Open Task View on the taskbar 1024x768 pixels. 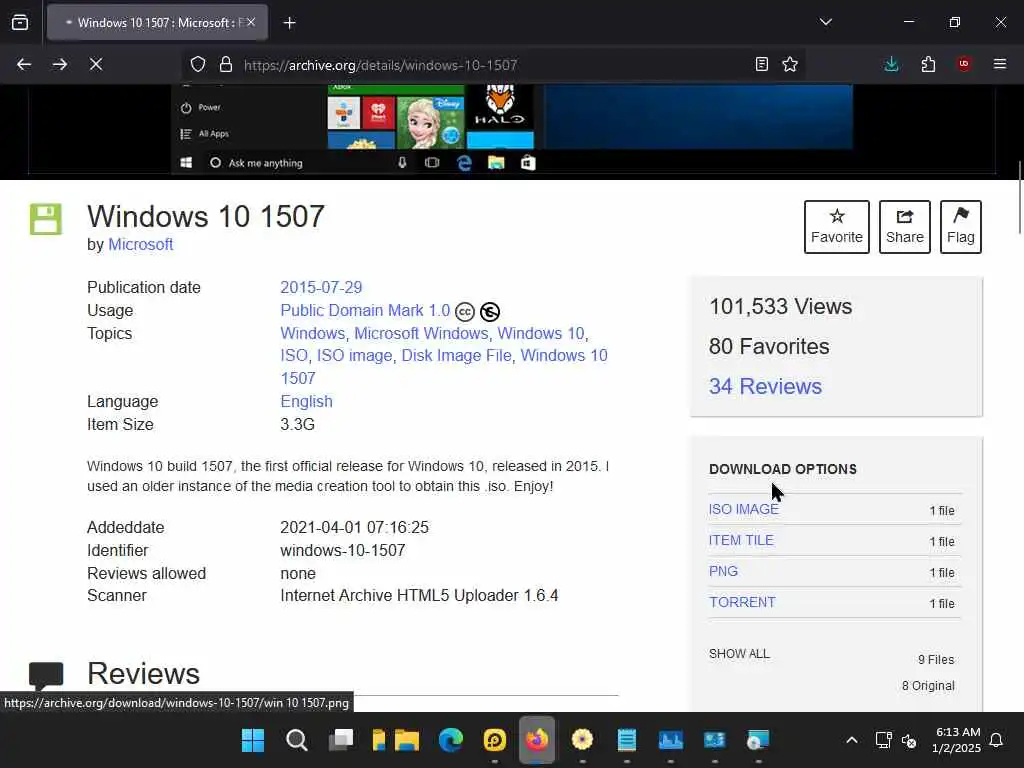(x=341, y=740)
